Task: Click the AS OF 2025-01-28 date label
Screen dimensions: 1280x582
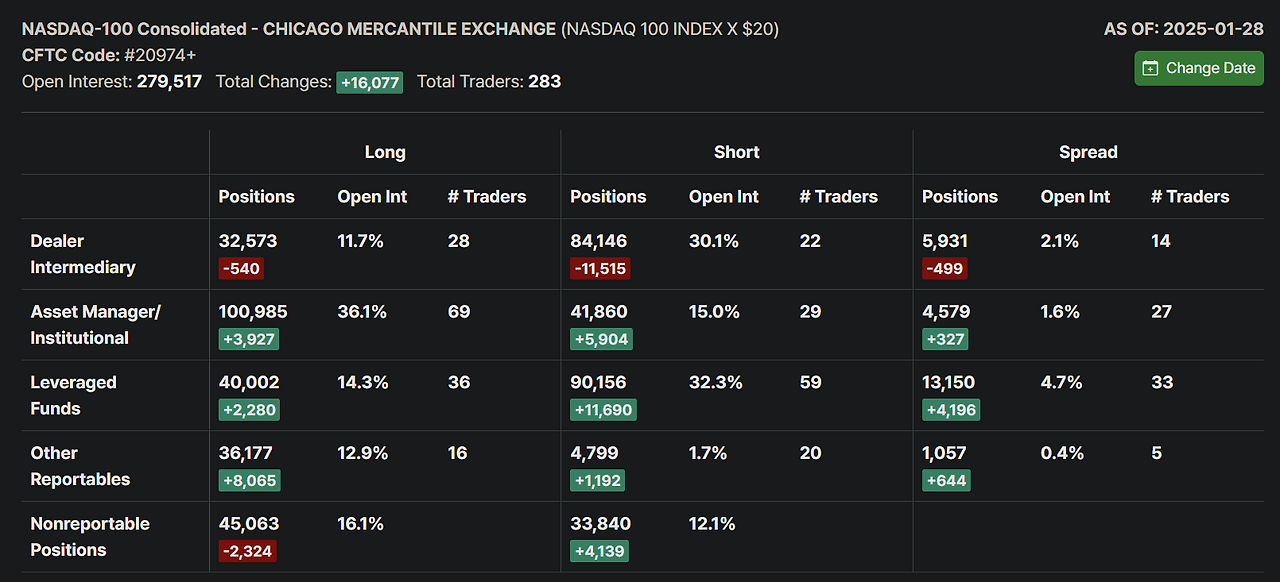Action: pyautogui.click(x=1183, y=29)
